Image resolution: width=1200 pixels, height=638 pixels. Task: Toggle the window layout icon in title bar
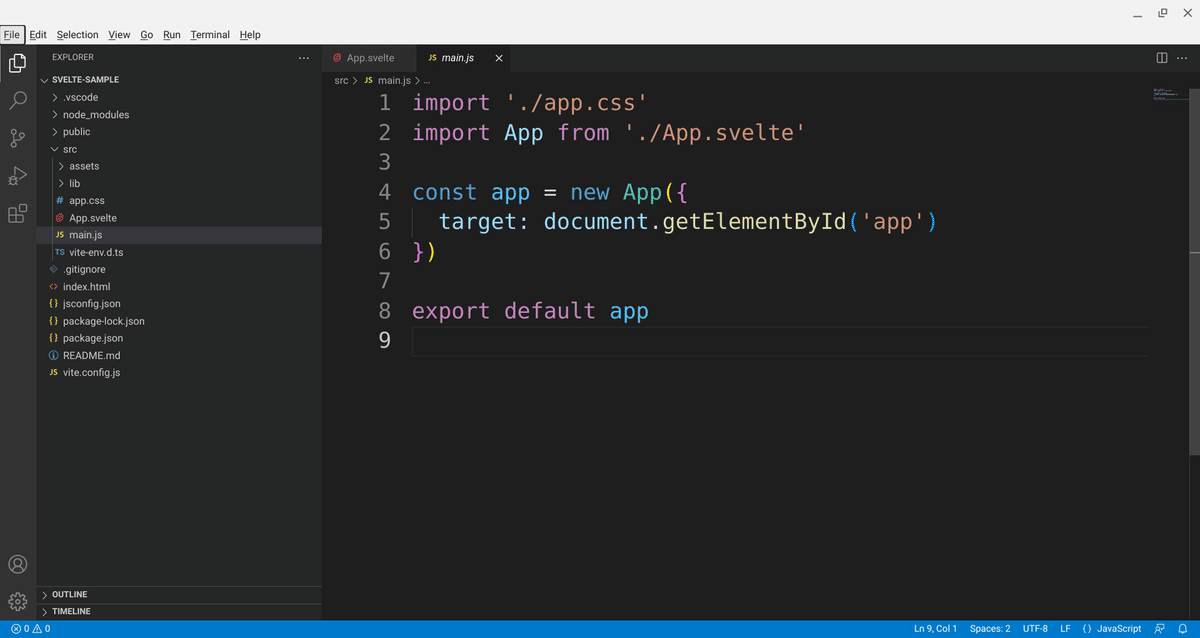pos(1163,13)
